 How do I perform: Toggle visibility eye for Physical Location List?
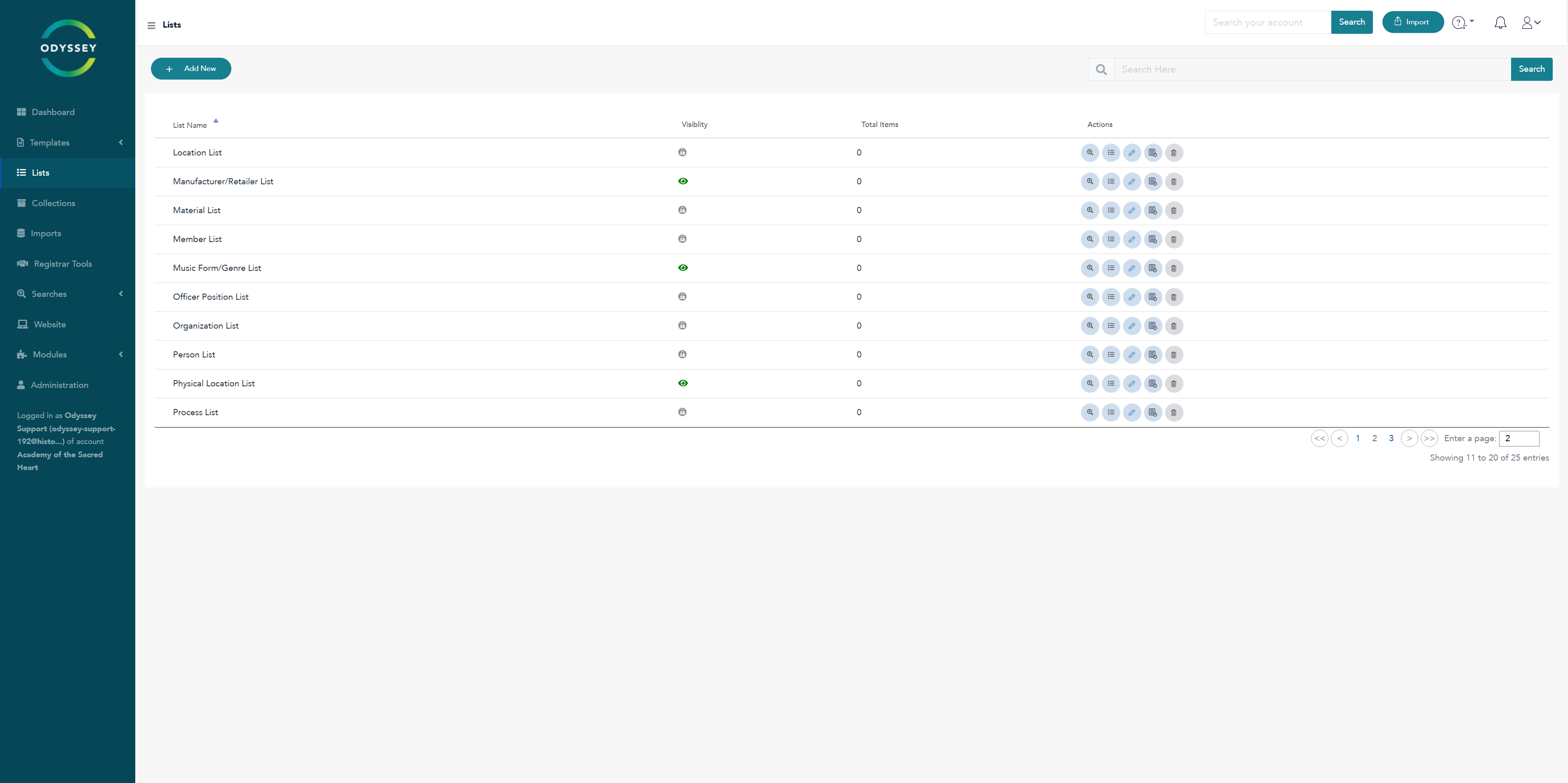pyautogui.click(x=683, y=383)
